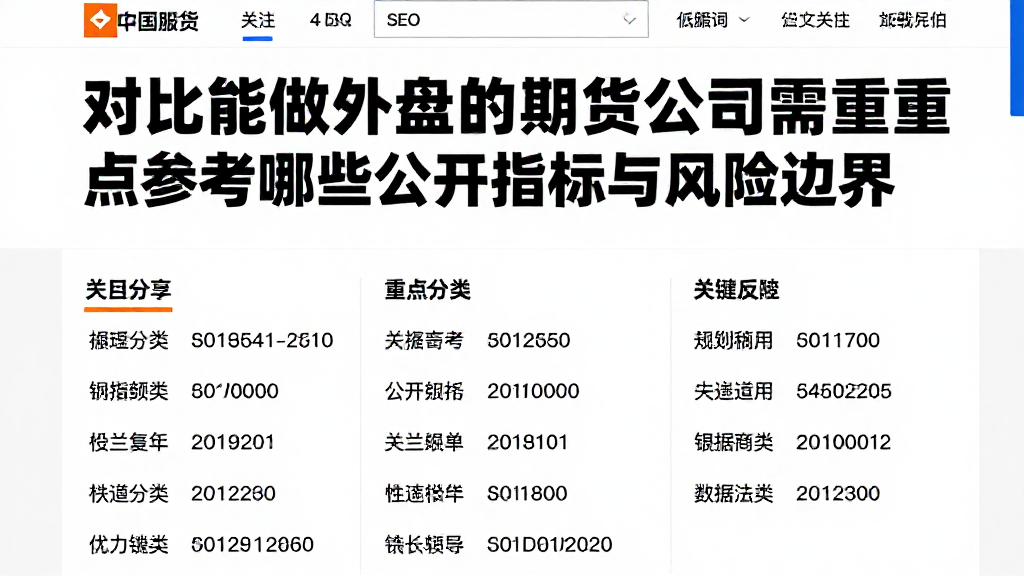Click the 优力键类 row label

click(x=129, y=544)
